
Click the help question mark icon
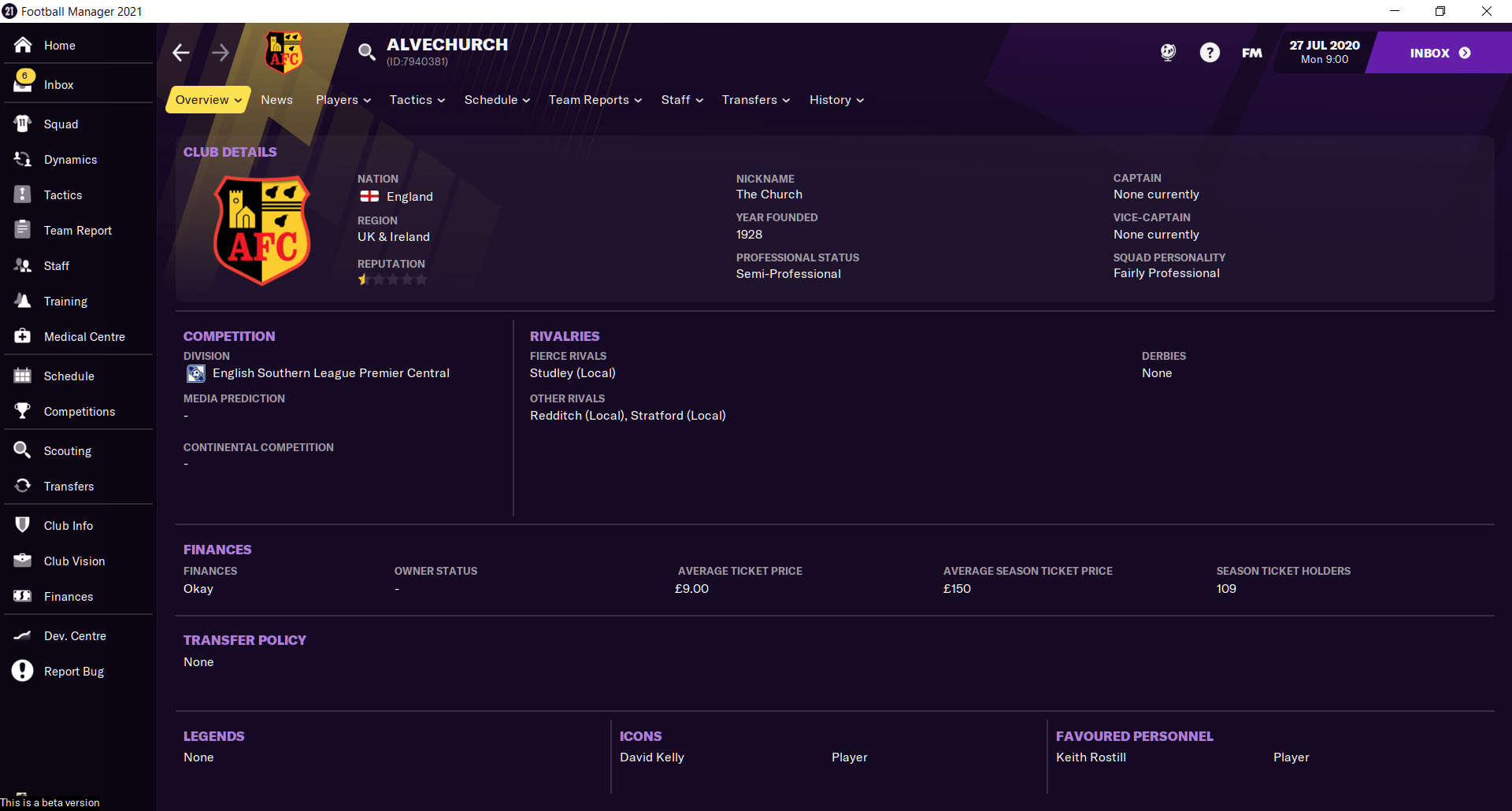(1210, 53)
